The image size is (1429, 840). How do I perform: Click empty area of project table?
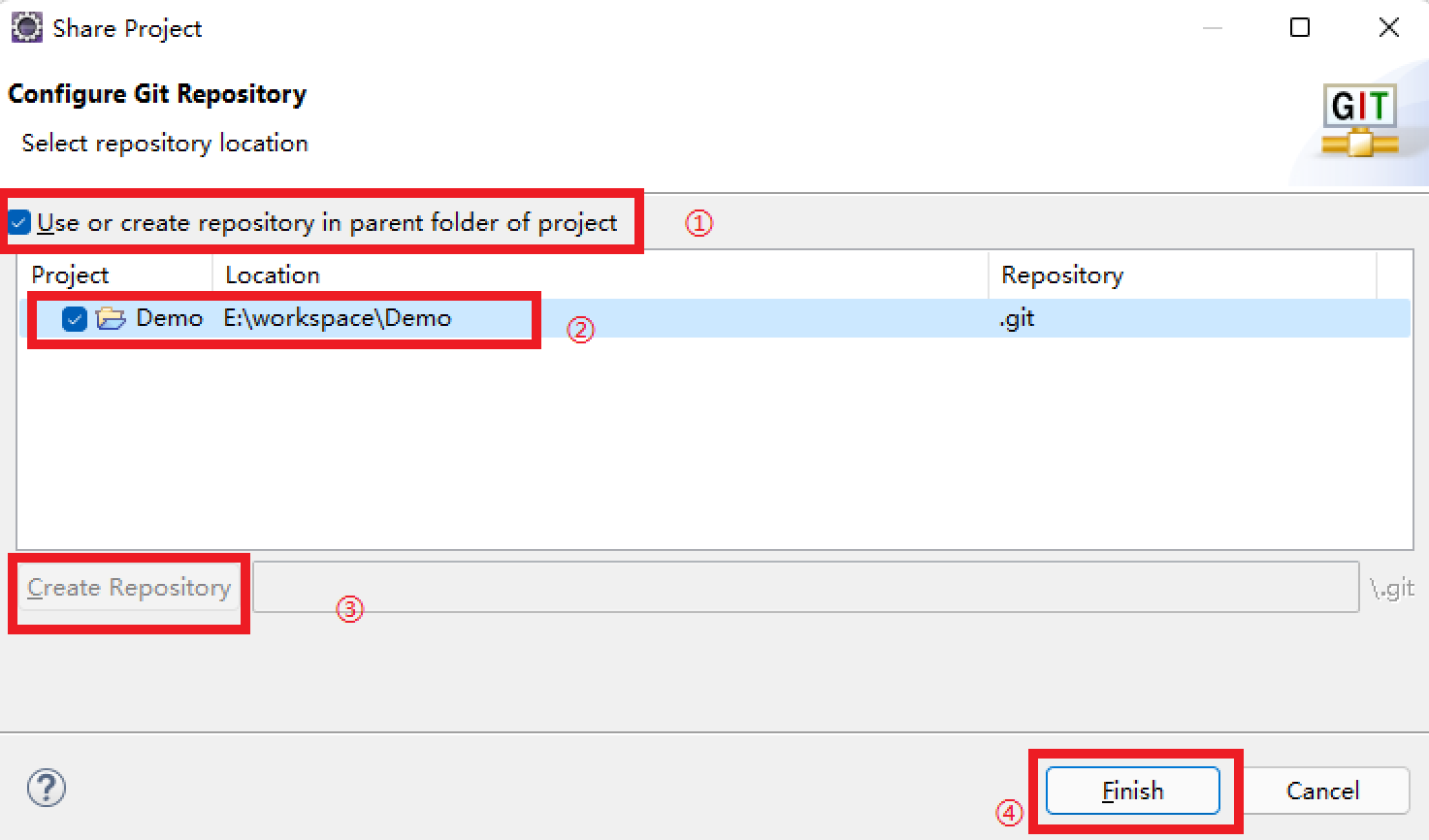click(679, 446)
